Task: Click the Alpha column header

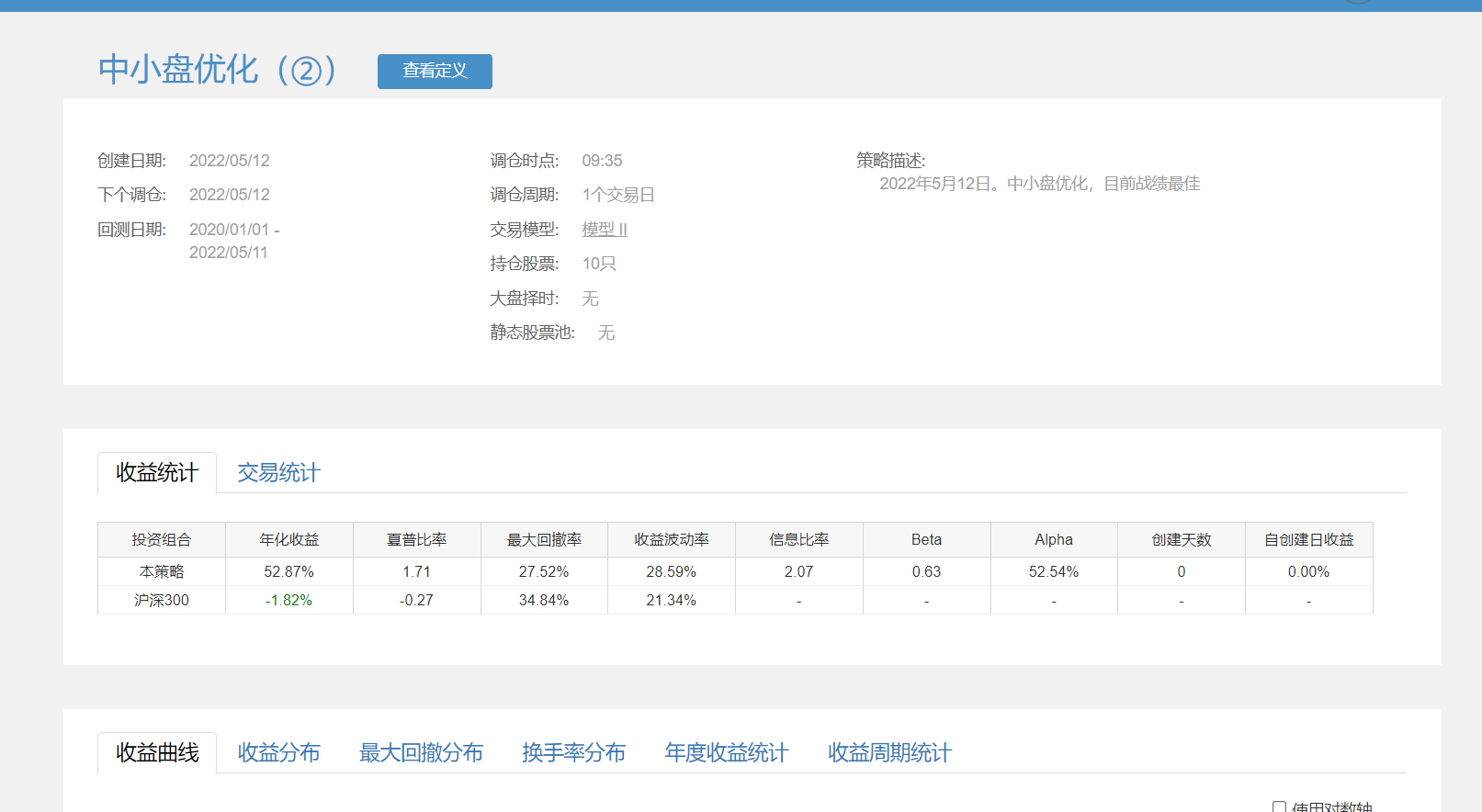Action: pos(1053,540)
